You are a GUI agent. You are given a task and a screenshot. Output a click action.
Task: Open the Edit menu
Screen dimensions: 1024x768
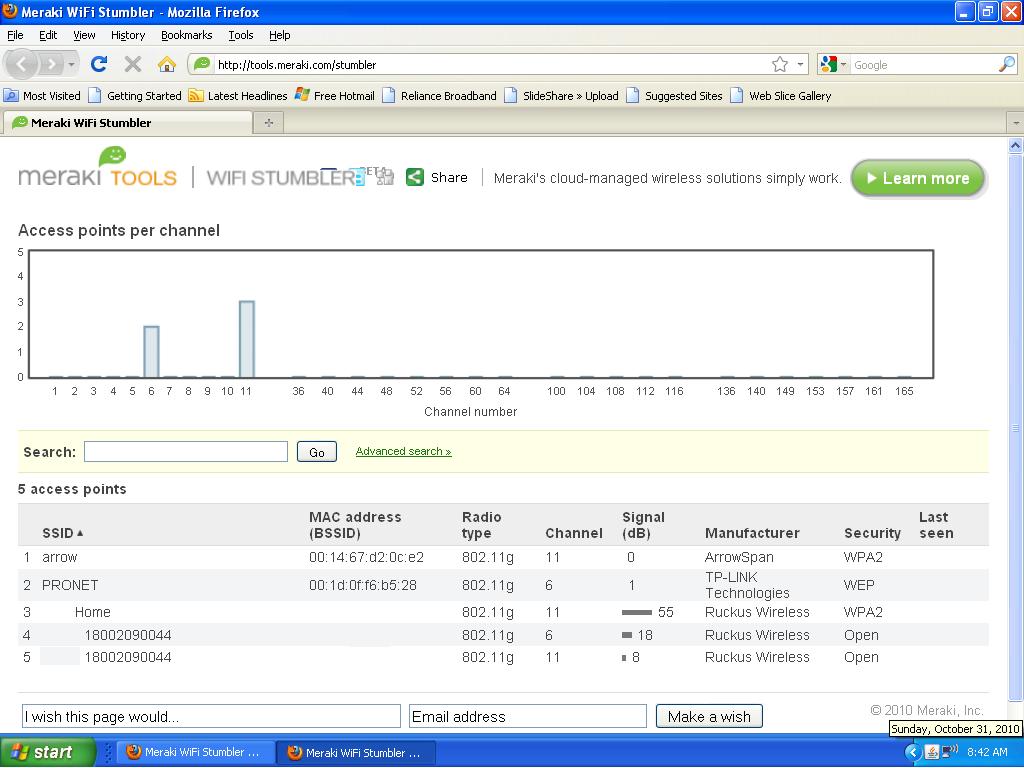48,35
